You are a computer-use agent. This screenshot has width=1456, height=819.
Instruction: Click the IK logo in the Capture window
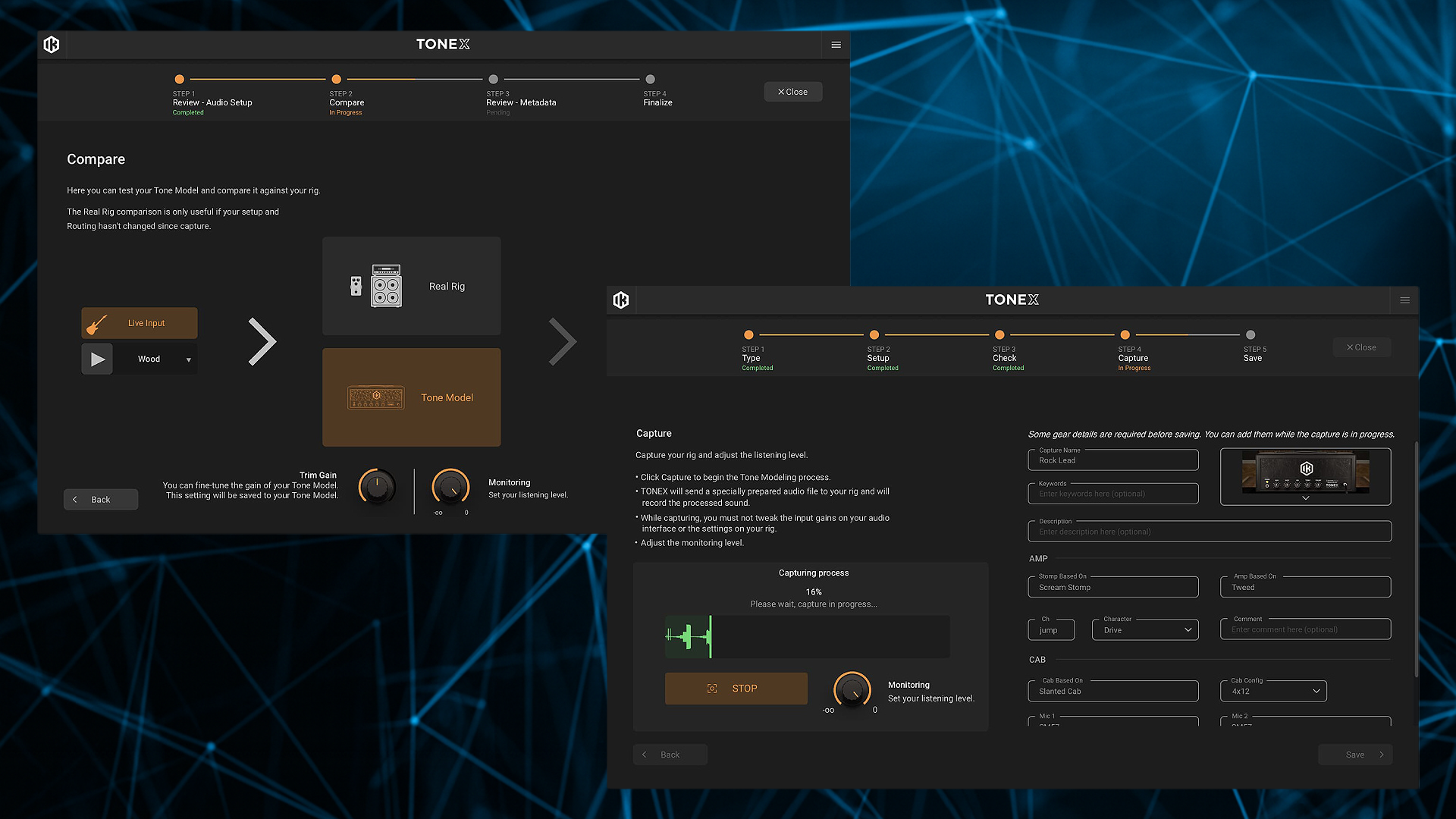pyautogui.click(x=621, y=300)
